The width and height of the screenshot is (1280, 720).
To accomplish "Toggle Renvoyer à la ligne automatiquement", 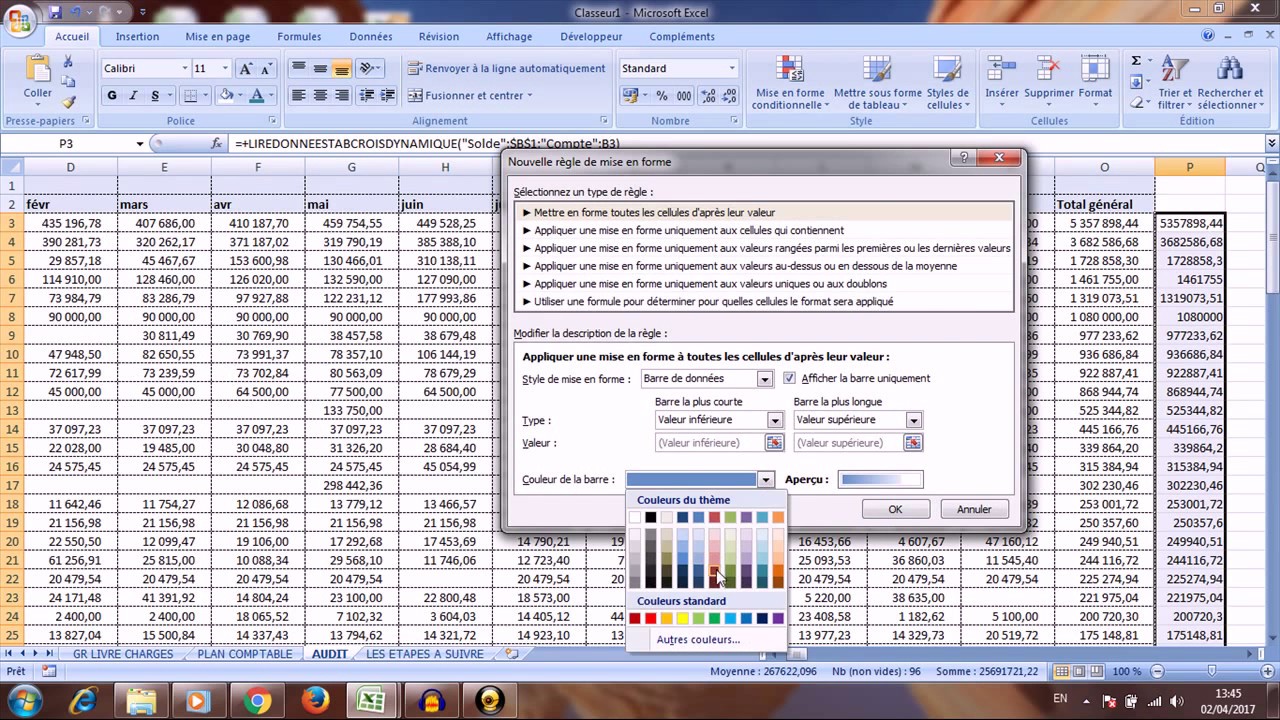I will [x=506, y=68].
